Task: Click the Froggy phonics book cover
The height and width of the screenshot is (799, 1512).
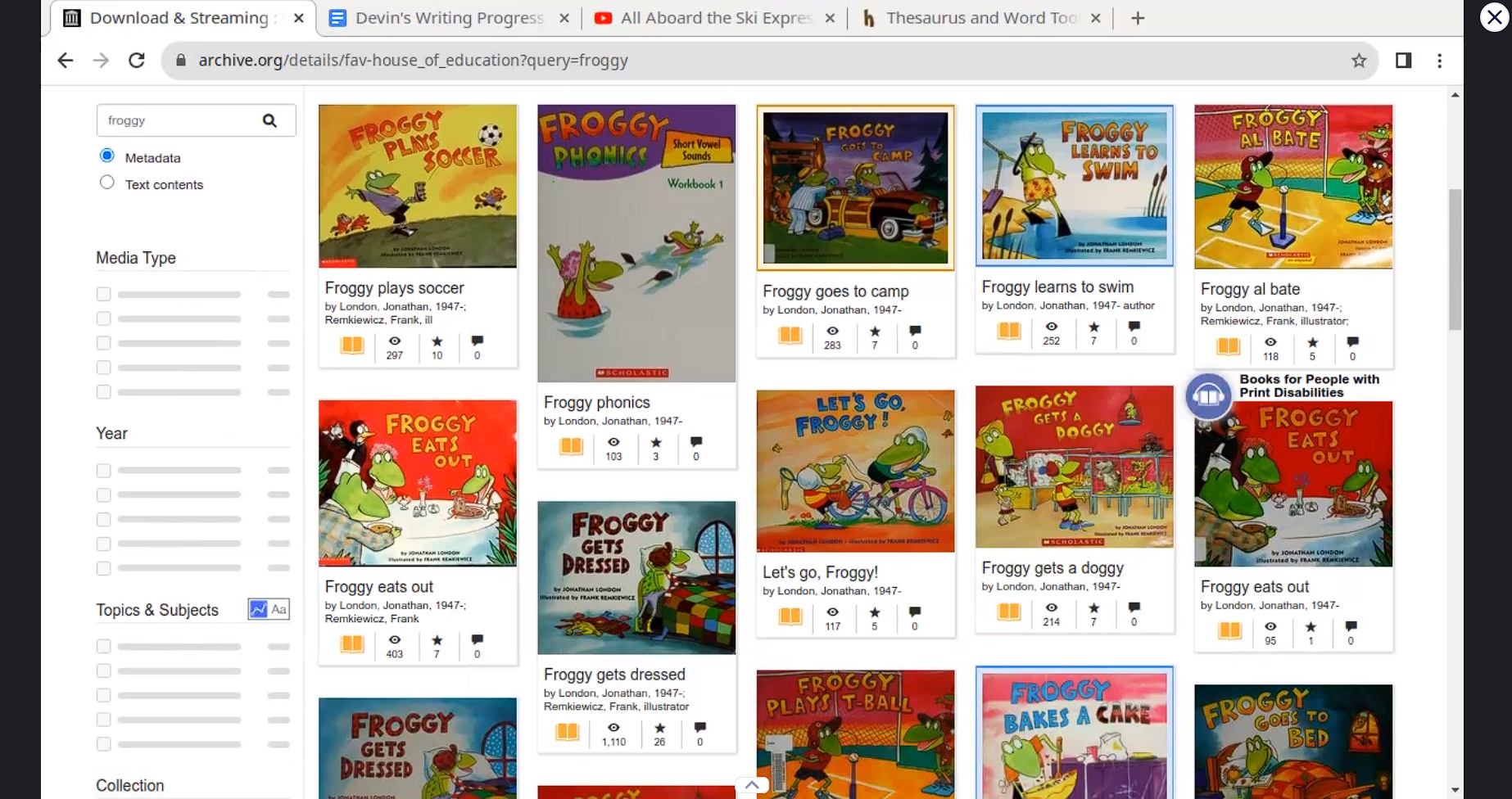Action: point(636,243)
